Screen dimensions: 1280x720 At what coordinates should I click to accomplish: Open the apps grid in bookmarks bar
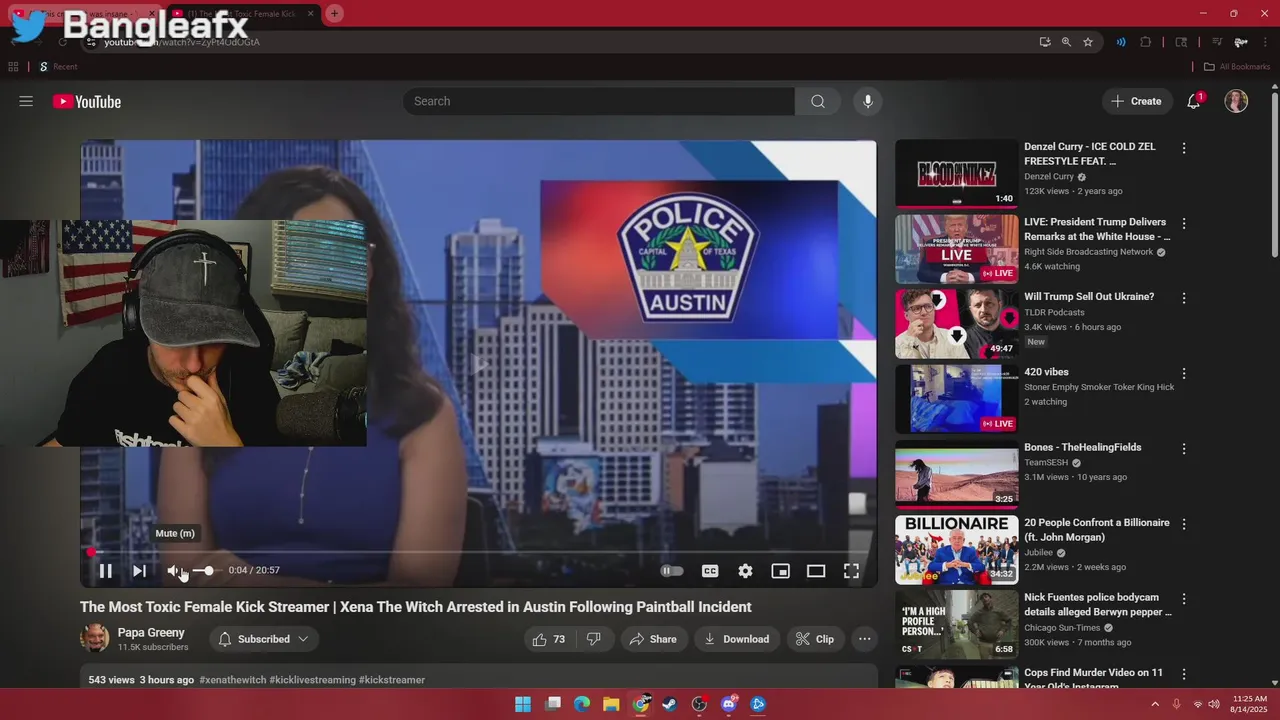pyautogui.click(x=13, y=67)
